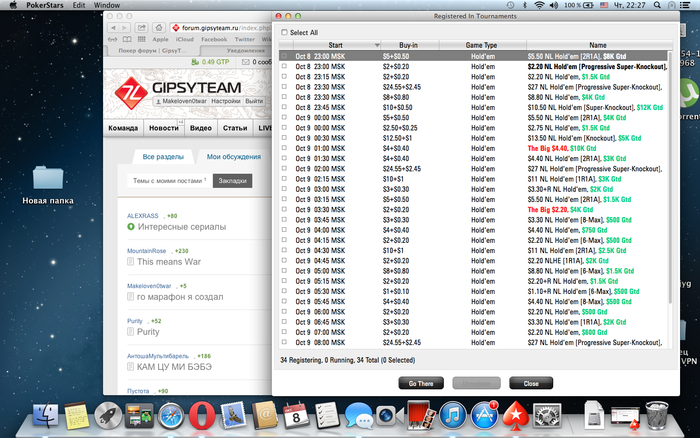
Task: Click GipsyTeam diamond logo in Safari
Action: click(x=131, y=93)
